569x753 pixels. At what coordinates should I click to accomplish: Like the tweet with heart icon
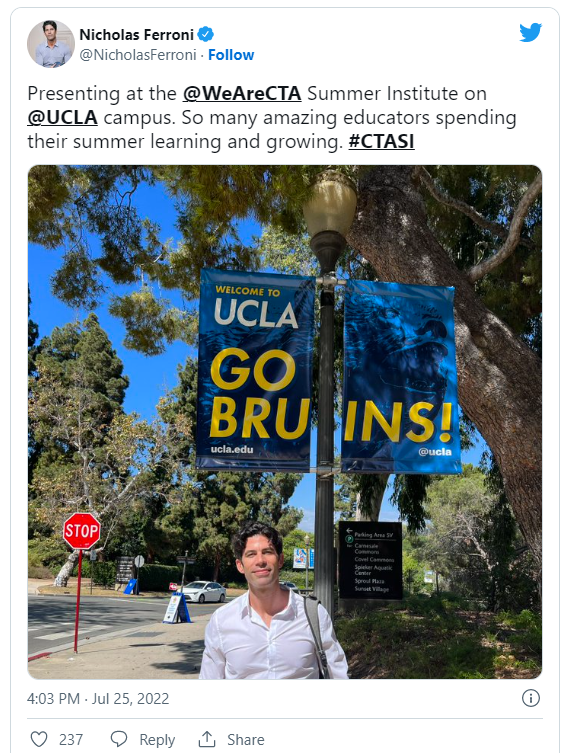coord(39,739)
